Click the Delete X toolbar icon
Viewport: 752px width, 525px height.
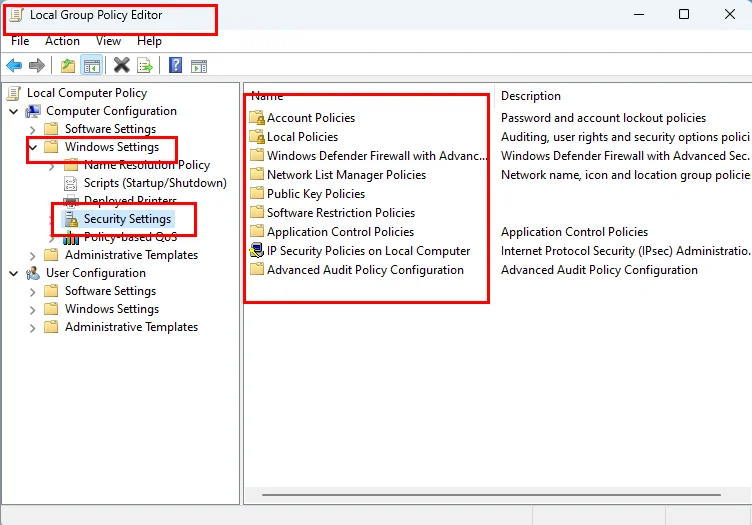(x=121, y=65)
